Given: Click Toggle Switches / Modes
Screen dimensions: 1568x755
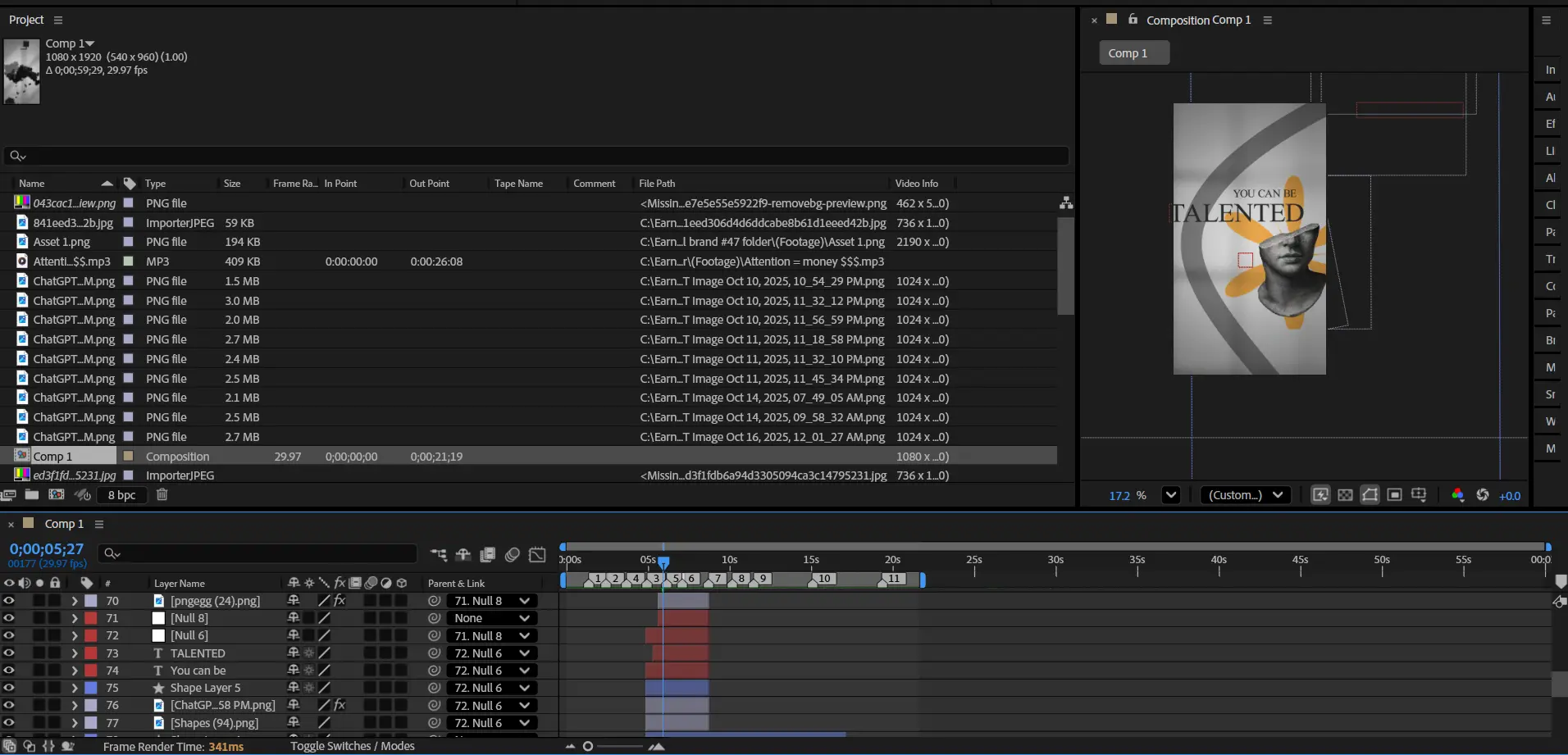Looking at the screenshot, I should [352, 746].
